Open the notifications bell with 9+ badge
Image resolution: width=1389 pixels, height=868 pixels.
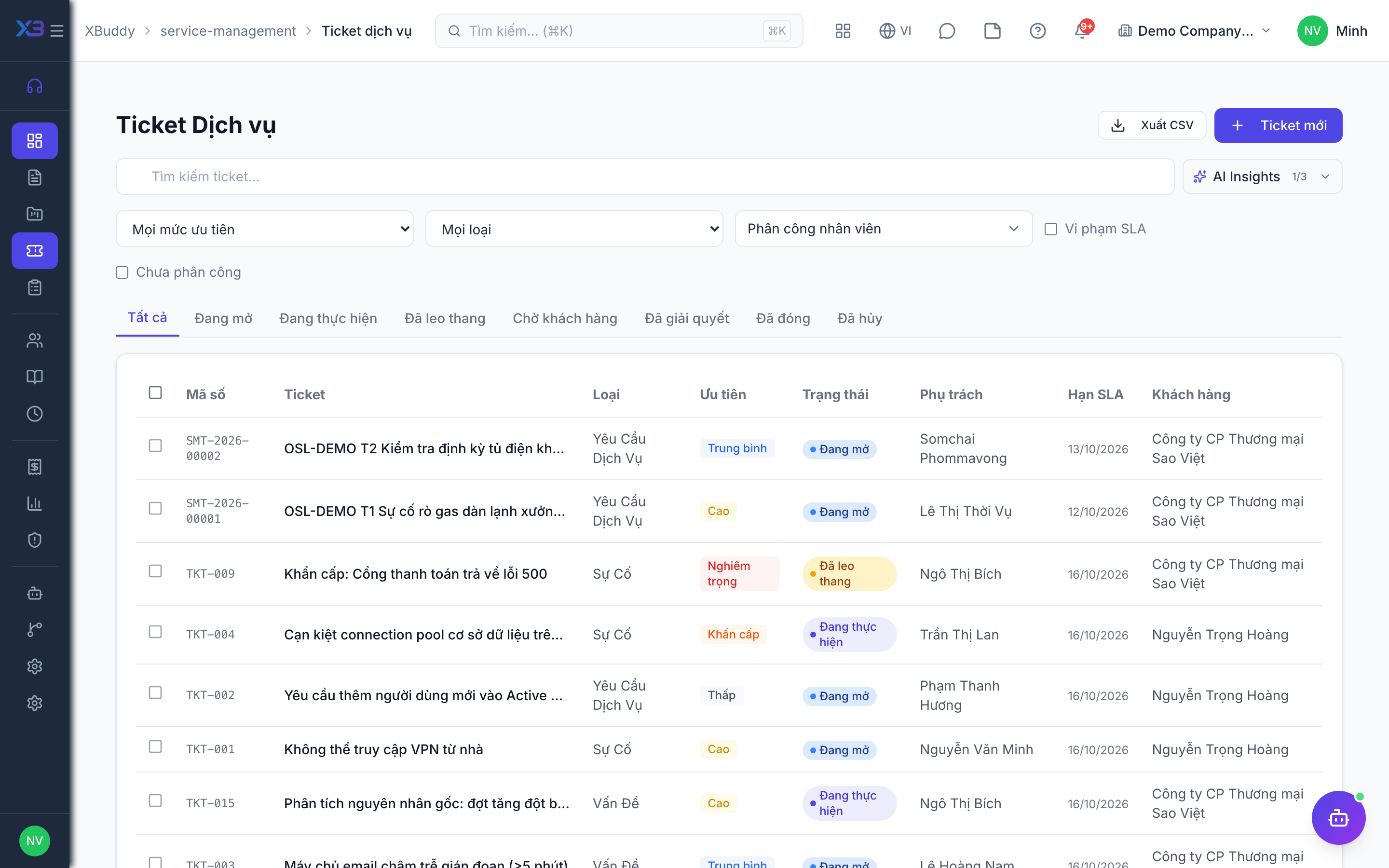[1083, 30]
